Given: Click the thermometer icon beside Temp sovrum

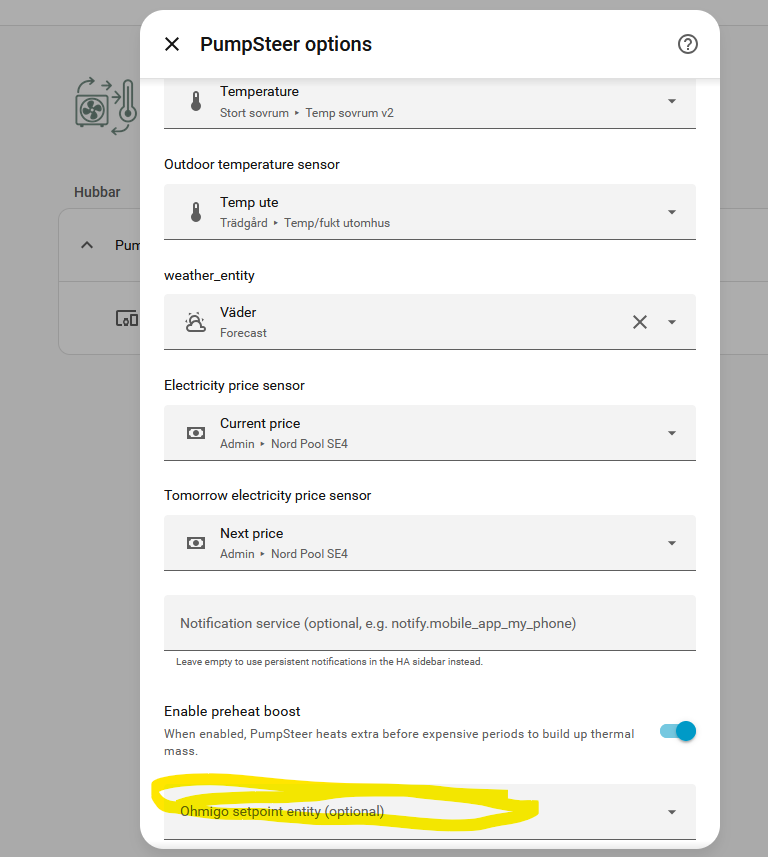Looking at the screenshot, I should (x=196, y=102).
